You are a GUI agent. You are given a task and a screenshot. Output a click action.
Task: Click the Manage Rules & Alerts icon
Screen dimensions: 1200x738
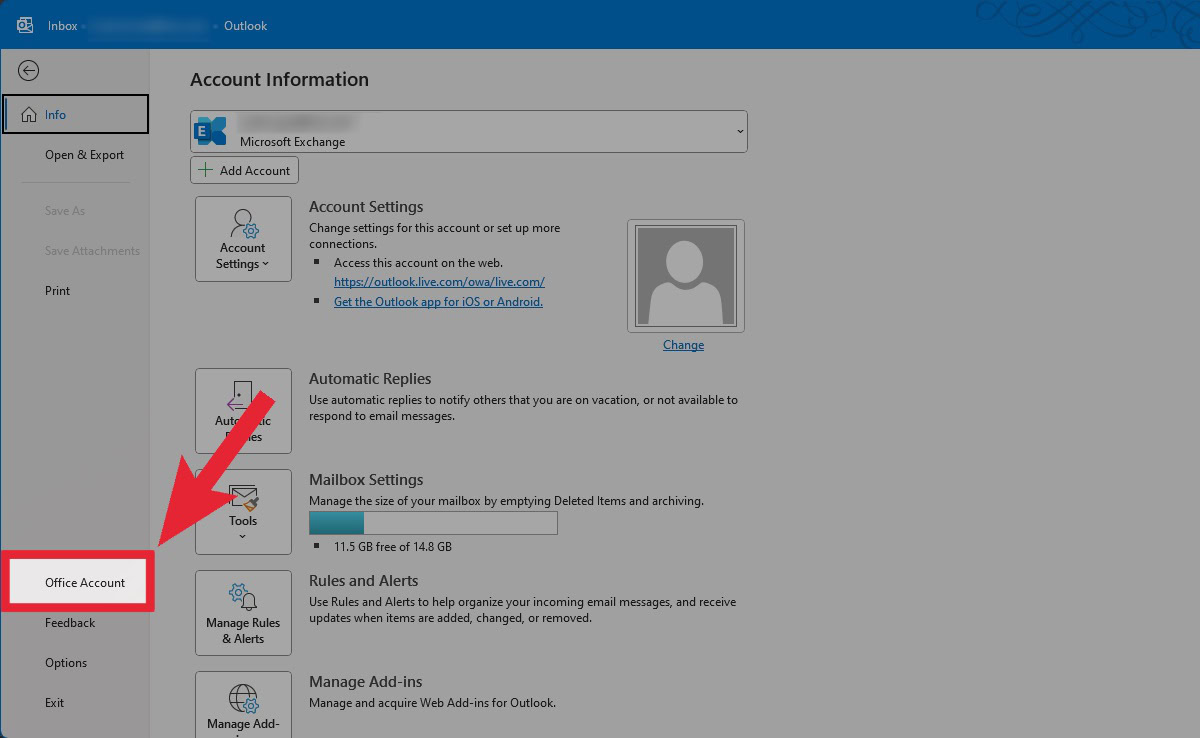tap(243, 597)
